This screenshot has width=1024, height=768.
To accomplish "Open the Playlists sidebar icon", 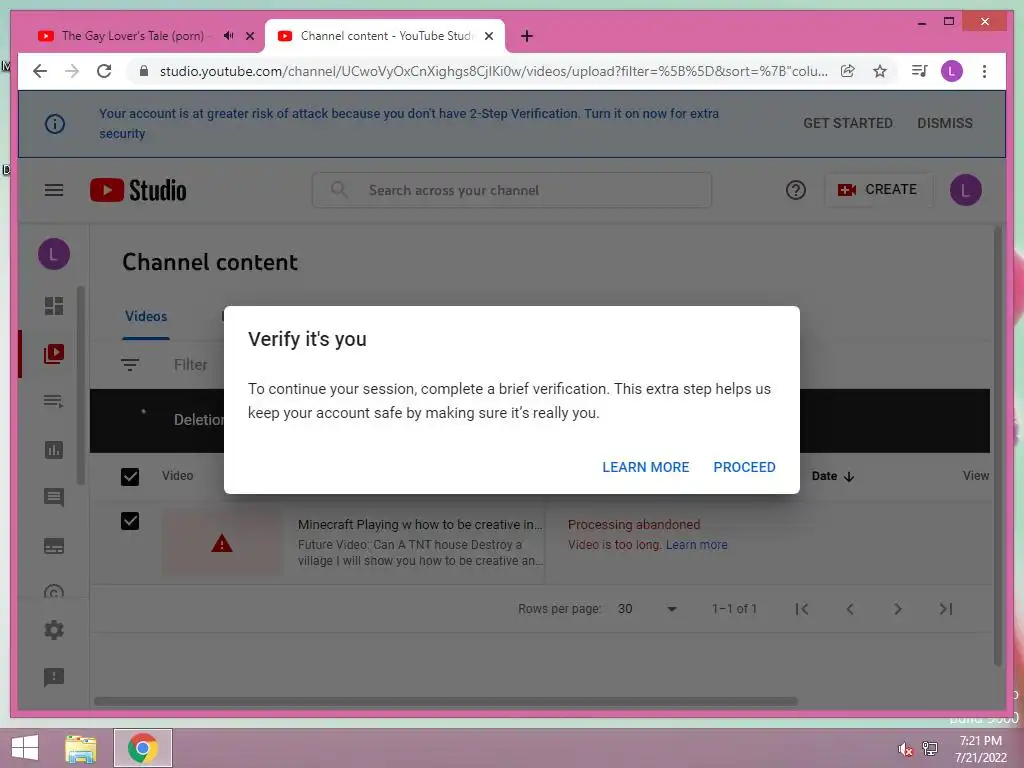I will point(54,401).
